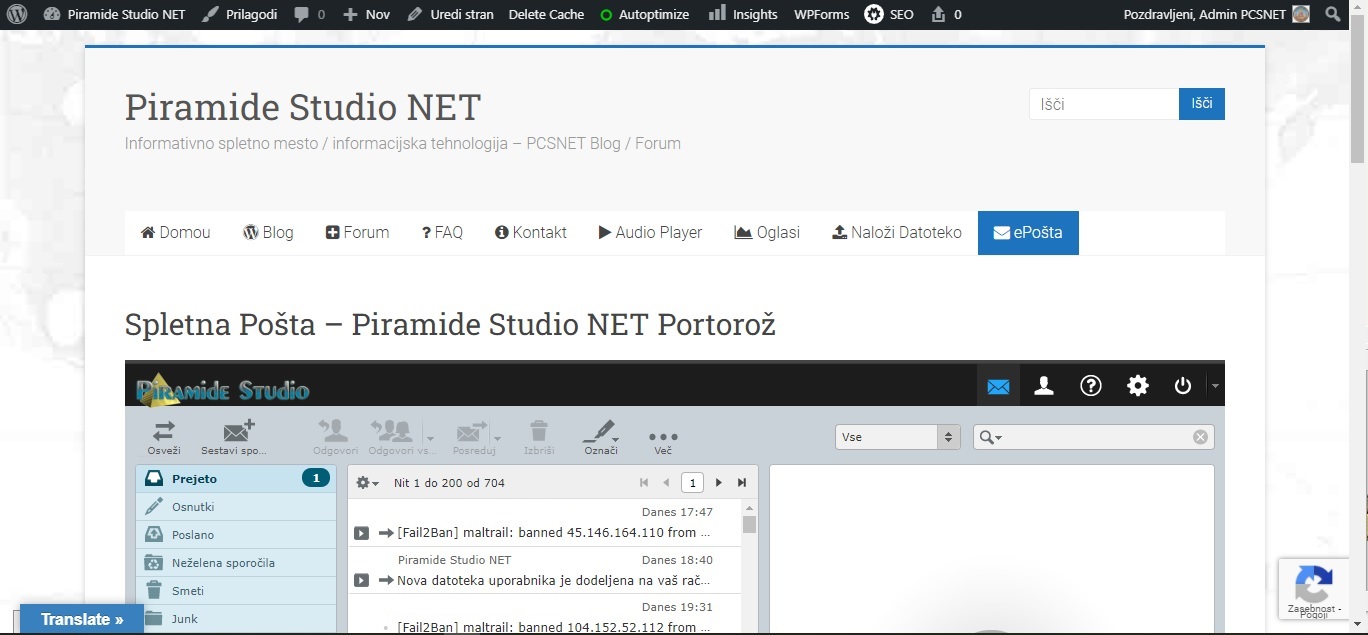Expand the reply-all options arrow
The height and width of the screenshot is (635, 1368).
click(x=430, y=437)
